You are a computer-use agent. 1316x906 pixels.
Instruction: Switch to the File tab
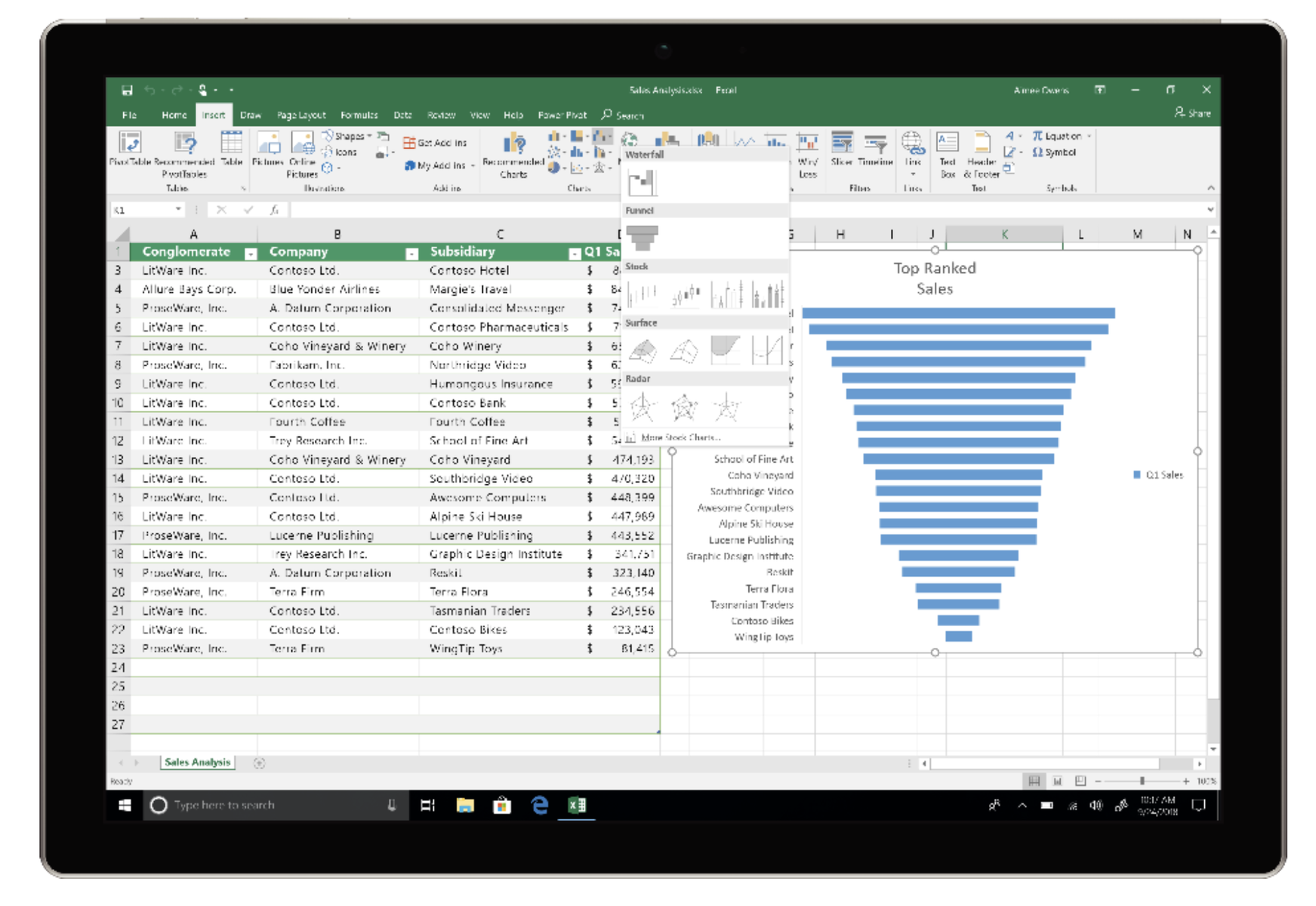click(130, 115)
